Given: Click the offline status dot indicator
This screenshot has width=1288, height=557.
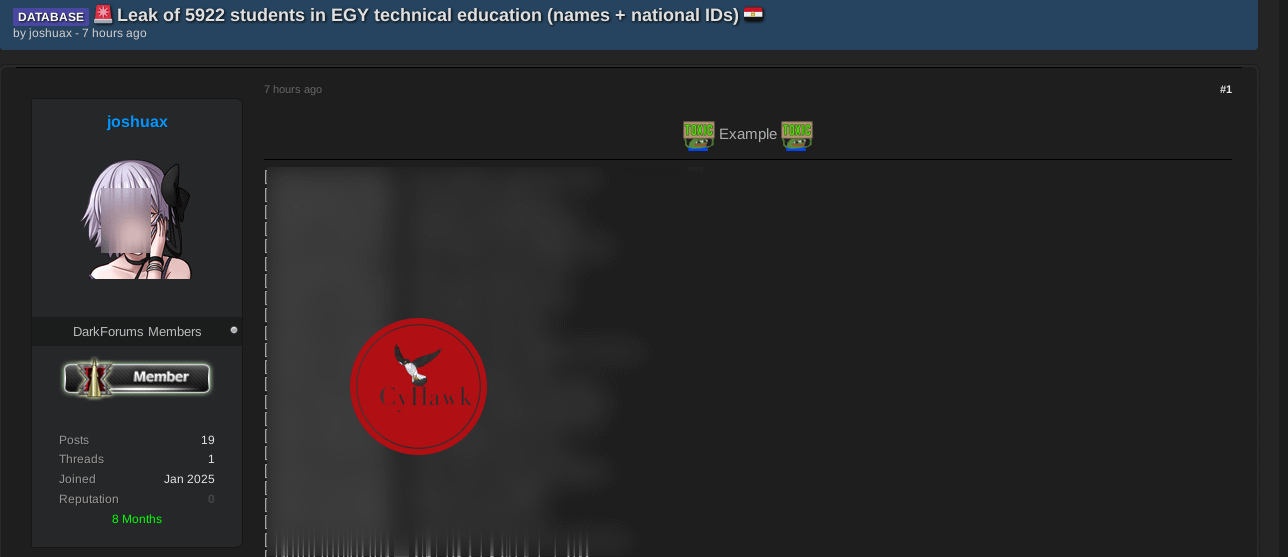Looking at the screenshot, I should pyautogui.click(x=234, y=330).
